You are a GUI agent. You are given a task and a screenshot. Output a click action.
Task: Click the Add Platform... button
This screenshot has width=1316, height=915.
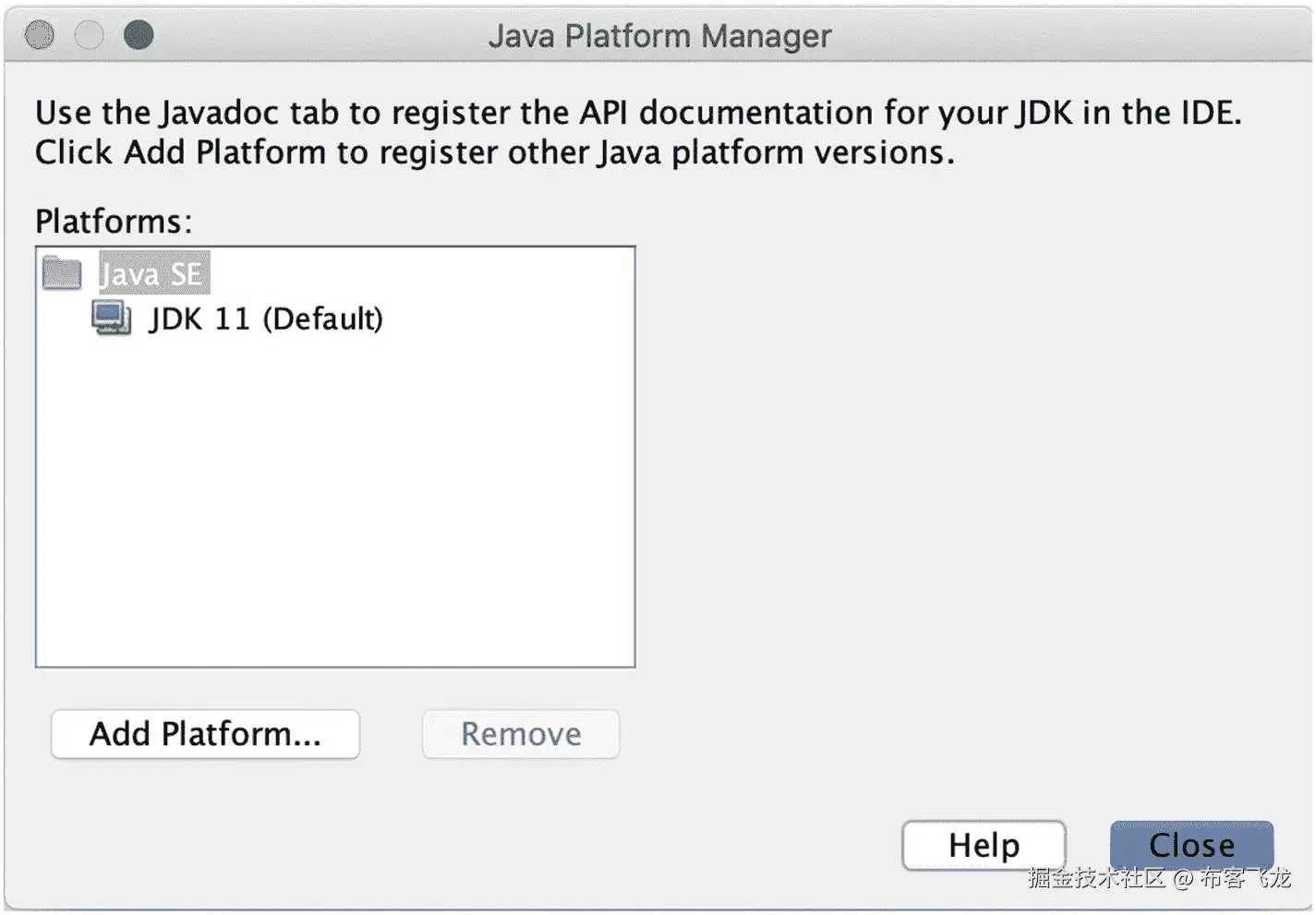205,734
